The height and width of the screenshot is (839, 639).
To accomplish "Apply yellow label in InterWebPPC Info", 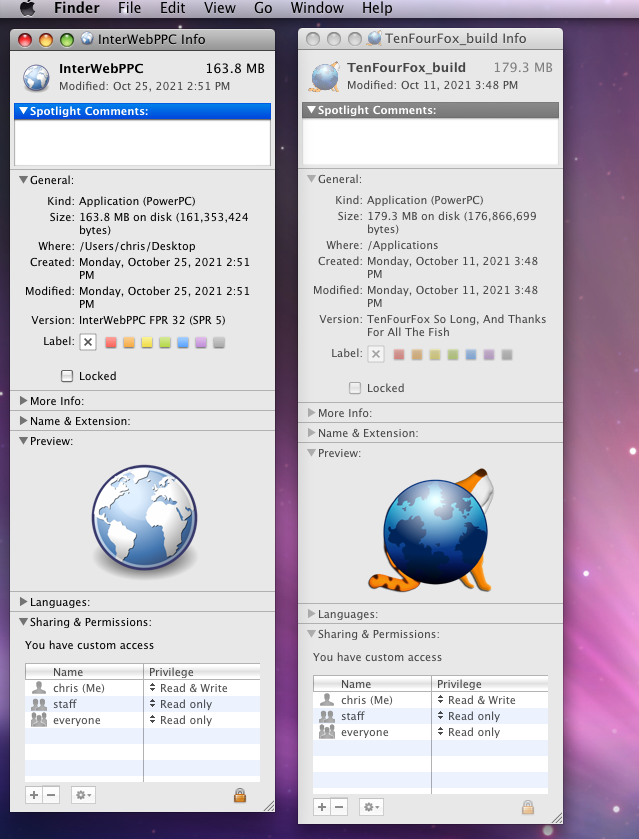I will (147, 342).
